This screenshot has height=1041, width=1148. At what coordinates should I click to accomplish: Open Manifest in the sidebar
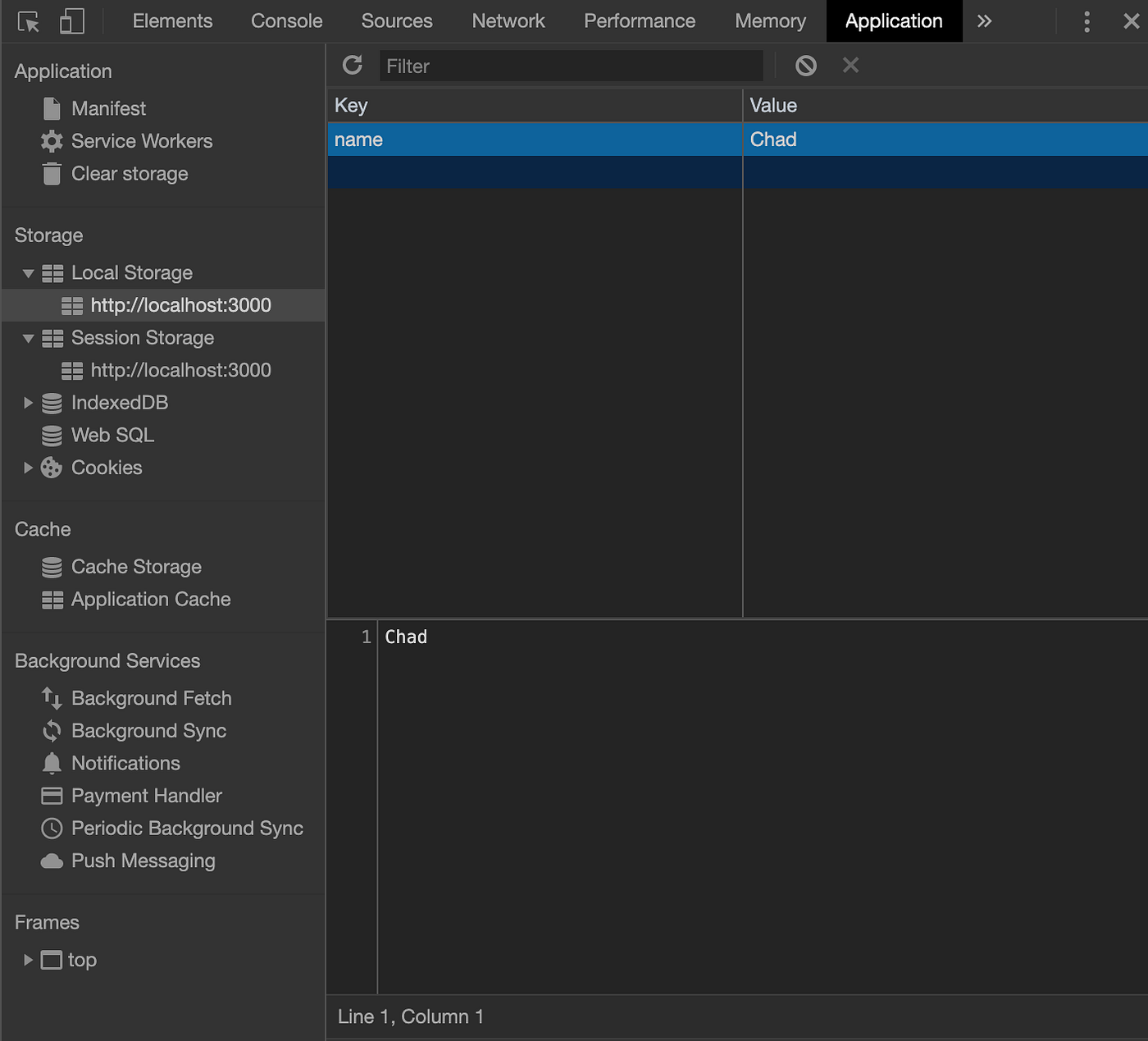click(x=108, y=108)
